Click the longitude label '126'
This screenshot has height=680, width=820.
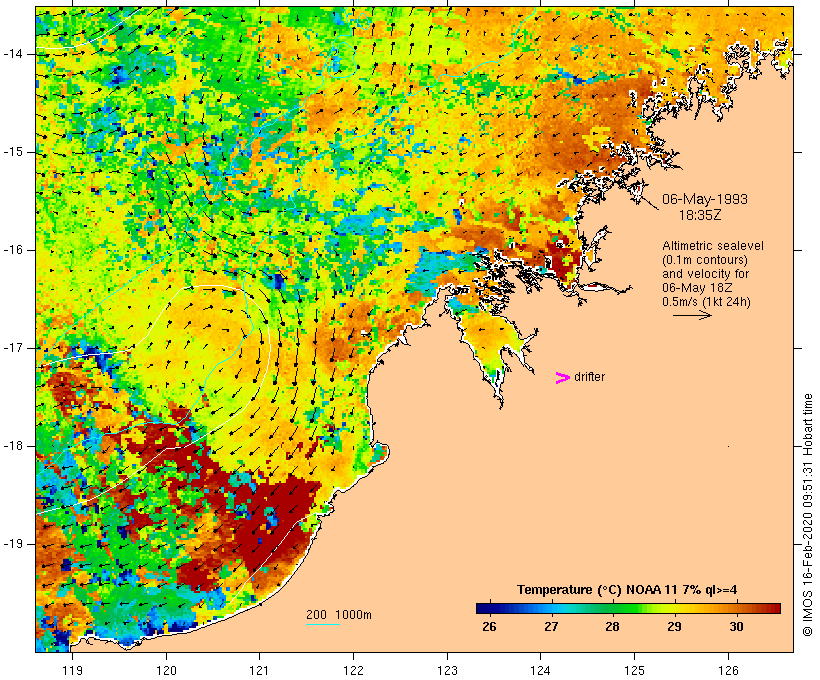click(728, 670)
